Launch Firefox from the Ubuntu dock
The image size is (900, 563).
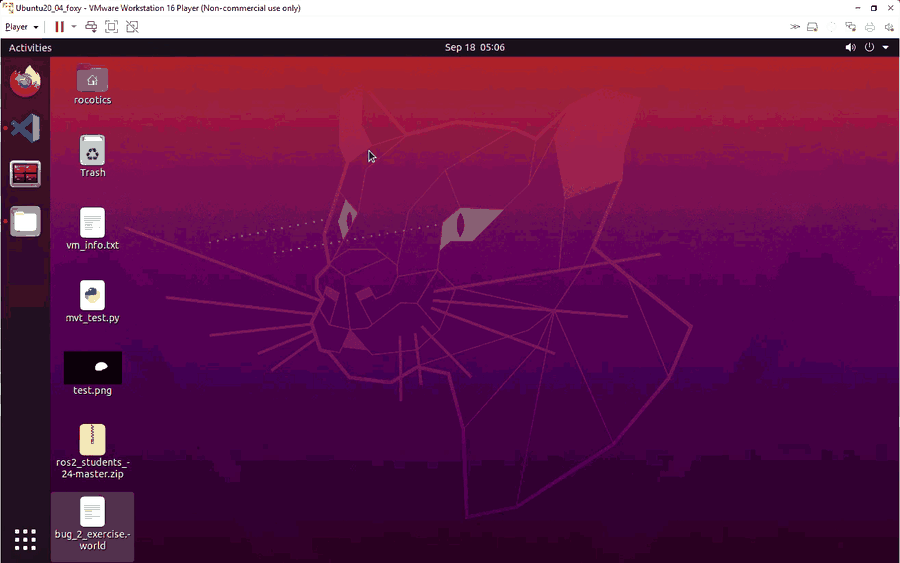25,81
